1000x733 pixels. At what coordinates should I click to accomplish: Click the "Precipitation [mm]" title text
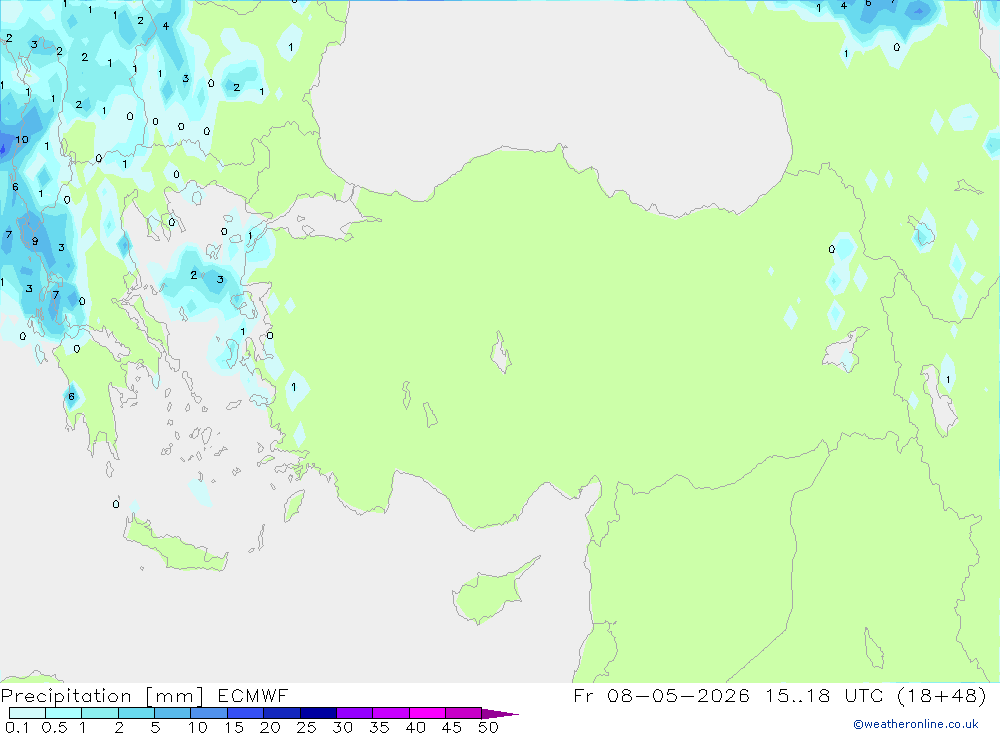click(x=102, y=696)
